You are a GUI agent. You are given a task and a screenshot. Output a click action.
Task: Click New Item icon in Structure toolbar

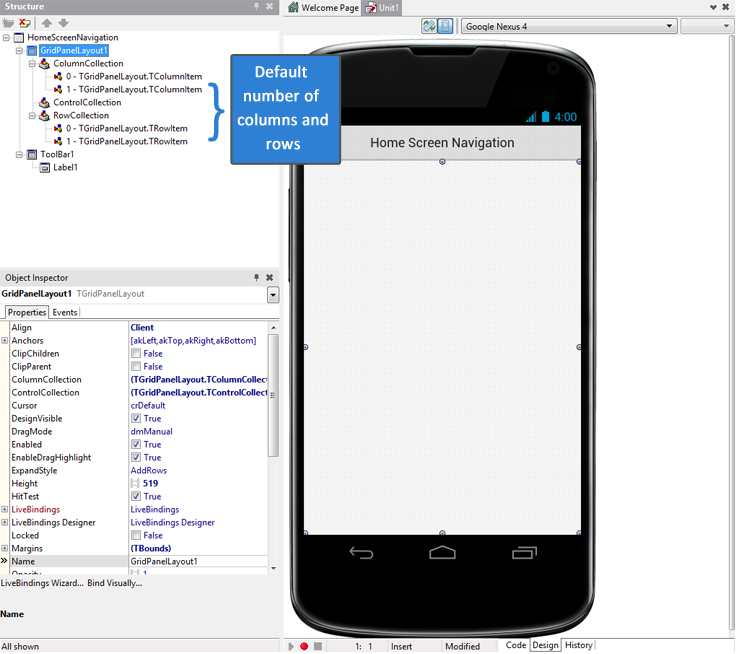click(8, 23)
